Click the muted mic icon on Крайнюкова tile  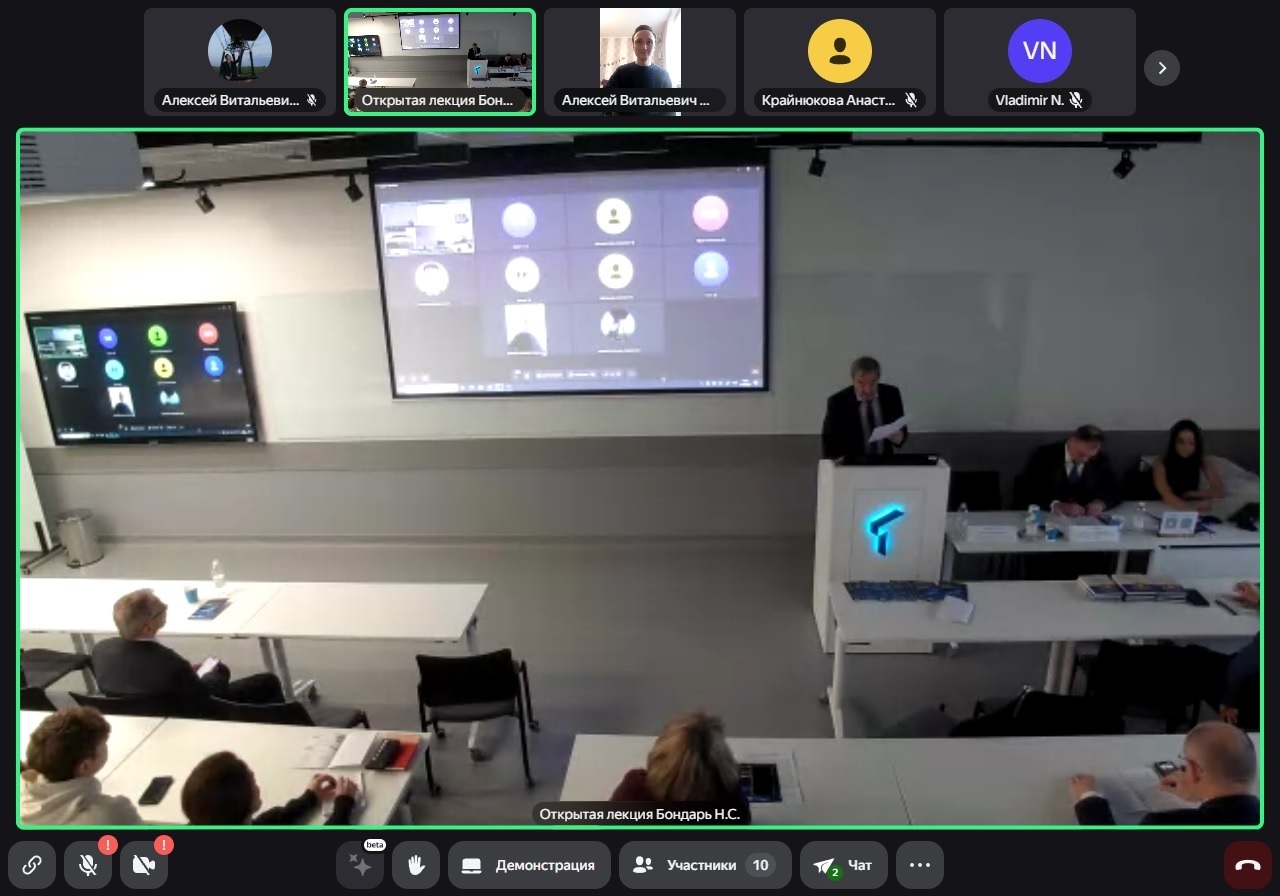pyautogui.click(x=911, y=100)
